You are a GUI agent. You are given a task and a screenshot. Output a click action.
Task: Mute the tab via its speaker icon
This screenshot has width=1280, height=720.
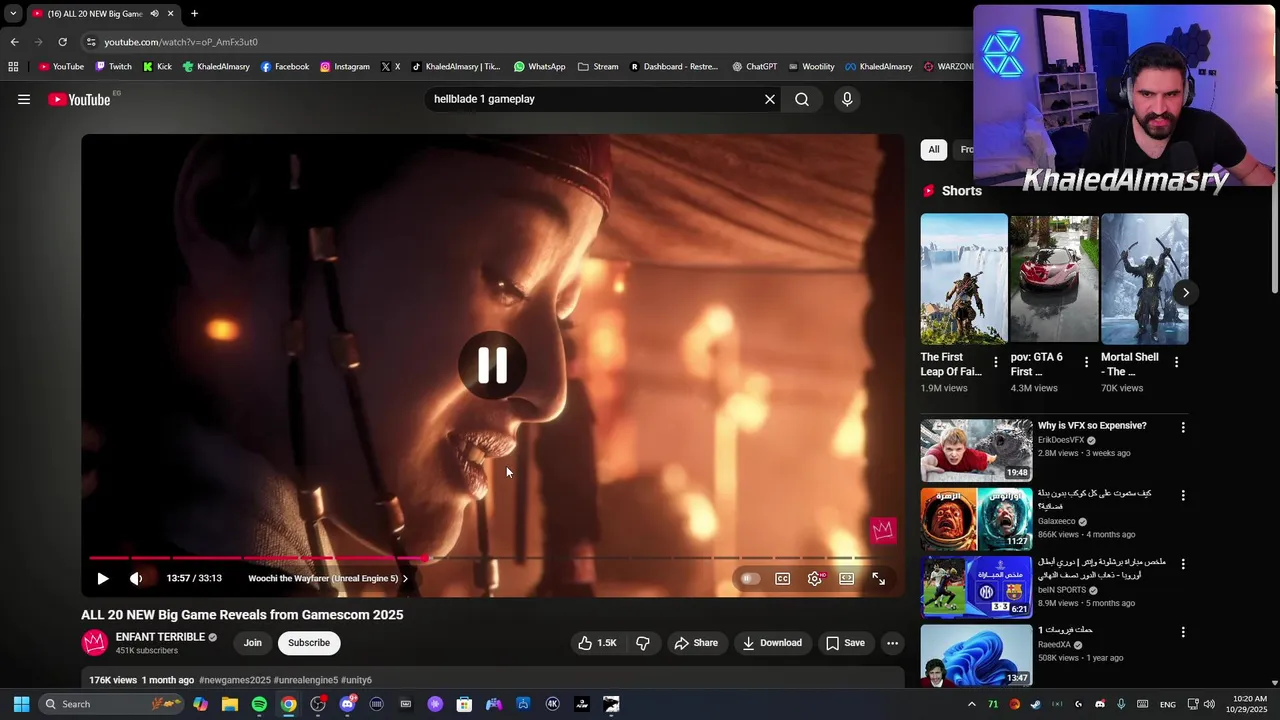click(x=154, y=14)
